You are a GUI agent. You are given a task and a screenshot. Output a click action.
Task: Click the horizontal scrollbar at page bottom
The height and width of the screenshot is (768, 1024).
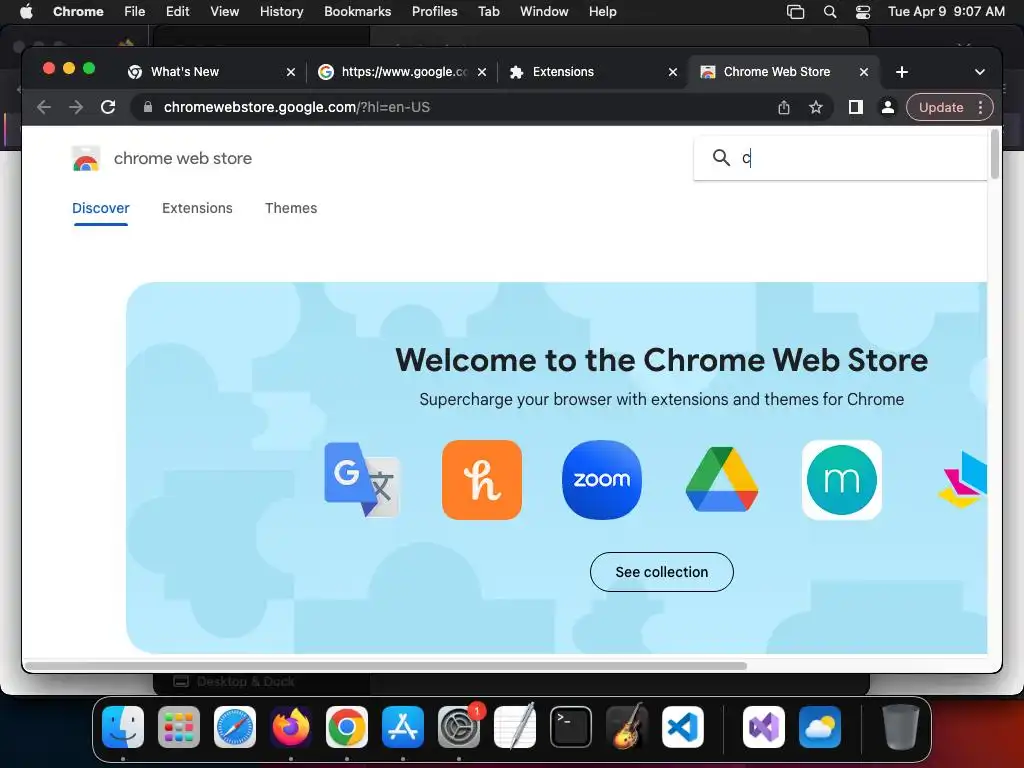[385, 666]
